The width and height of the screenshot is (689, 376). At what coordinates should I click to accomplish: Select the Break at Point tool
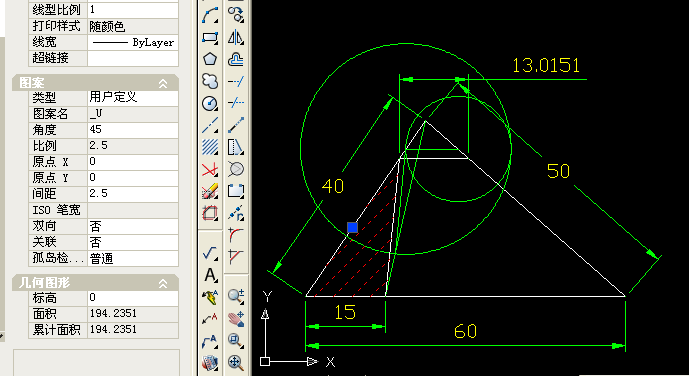[x=236, y=213]
